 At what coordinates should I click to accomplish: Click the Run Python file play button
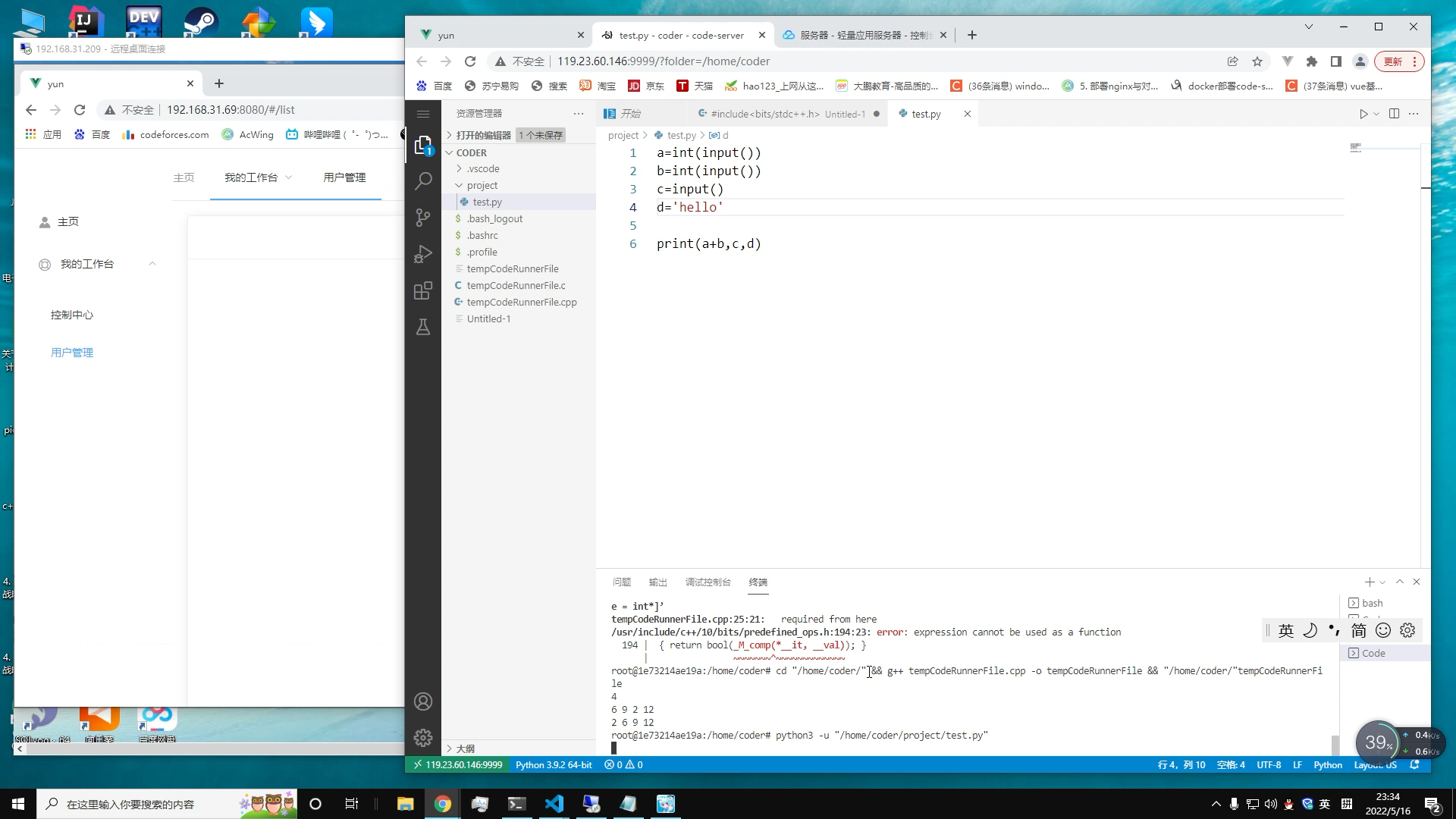1363,114
